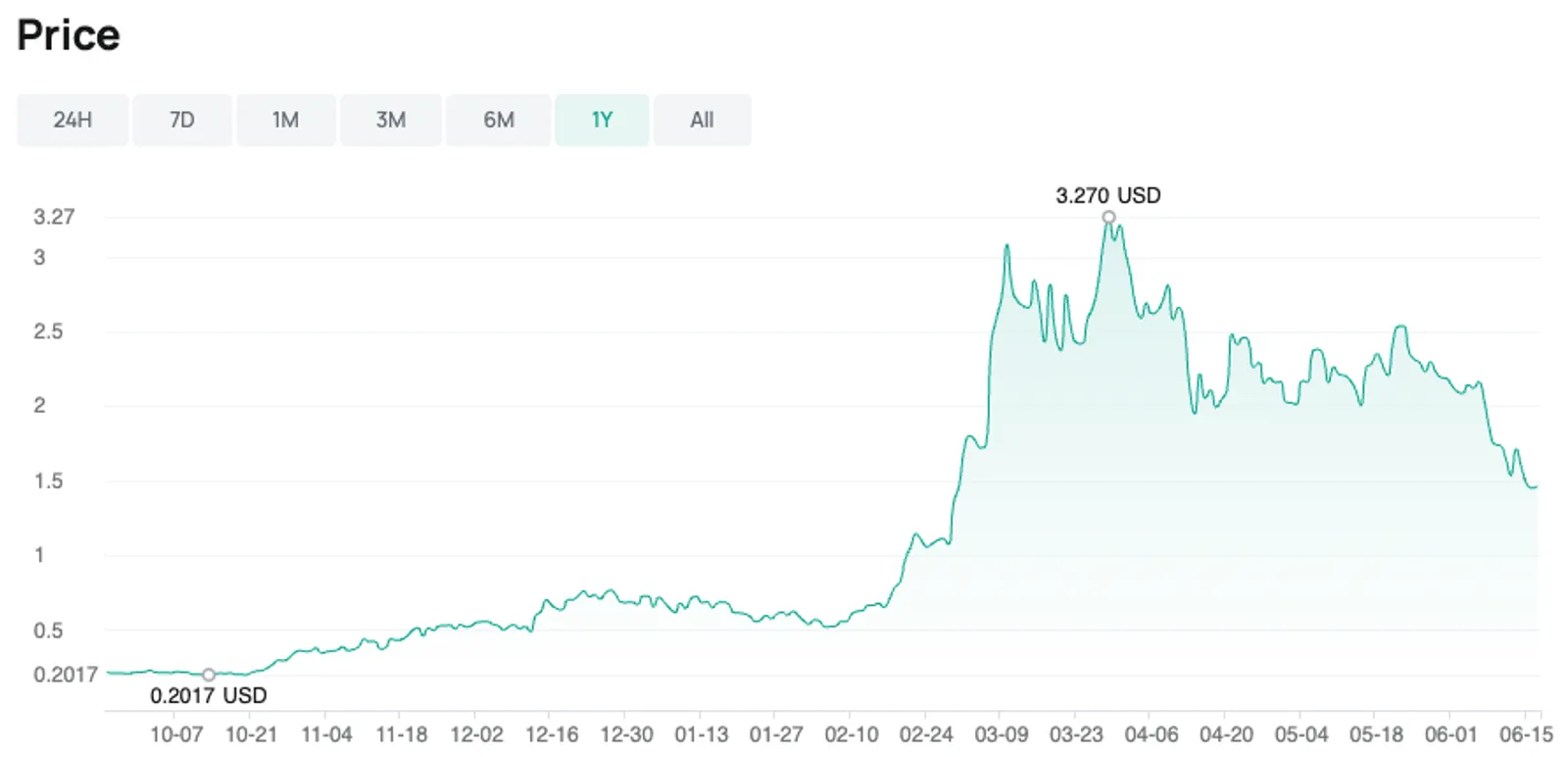Click the 02-24 date axis label
Screen dimensions: 1568x757
click(x=926, y=734)
